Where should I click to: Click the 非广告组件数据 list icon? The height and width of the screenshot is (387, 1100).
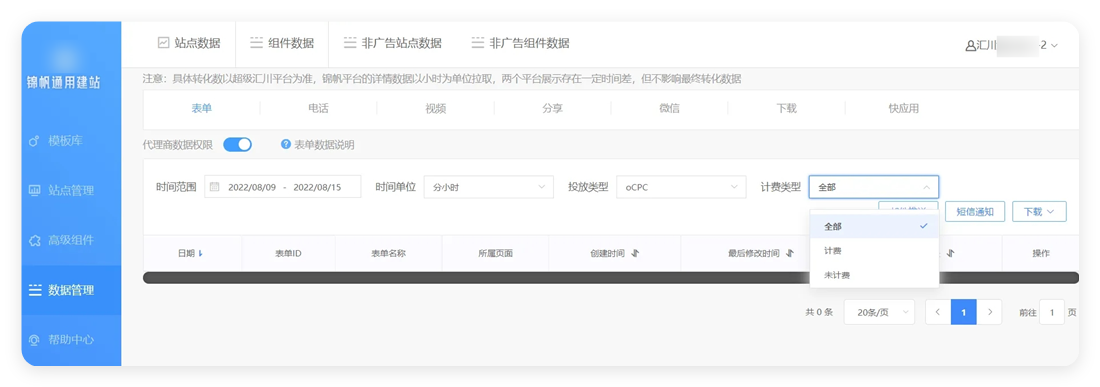478,43
